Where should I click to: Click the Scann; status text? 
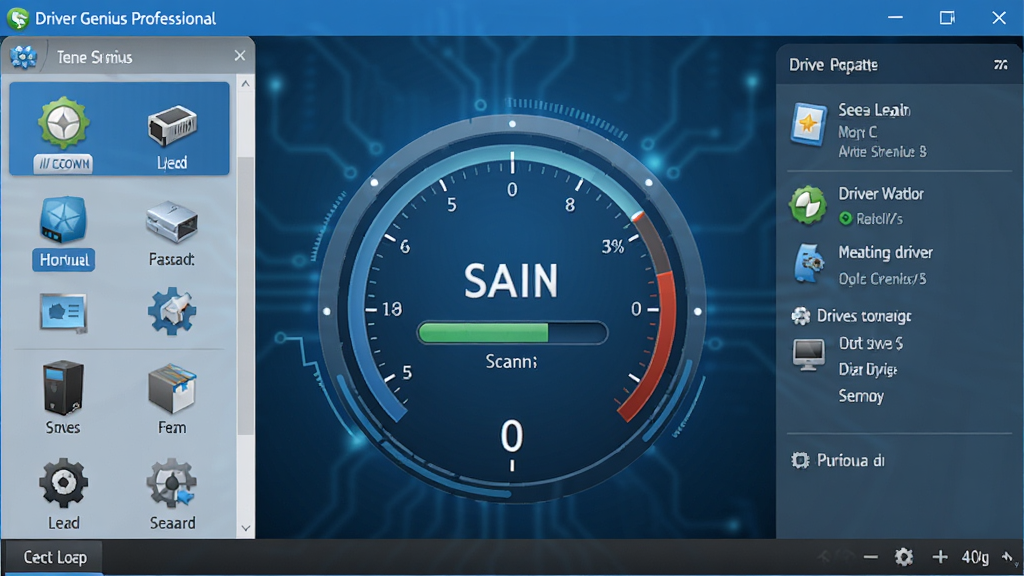tap(511, 361)
